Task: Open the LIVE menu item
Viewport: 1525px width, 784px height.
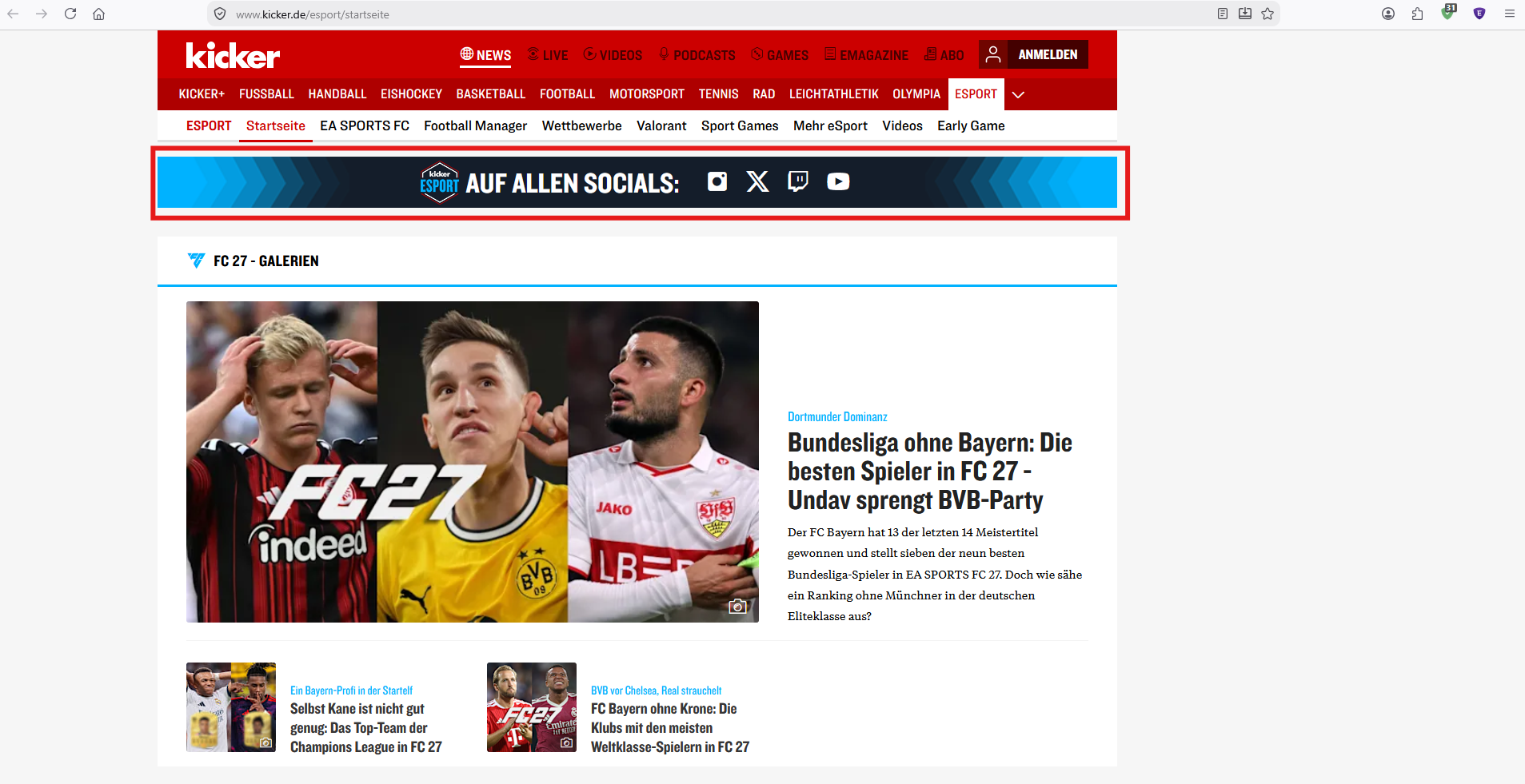Action: tap(548, 55)
